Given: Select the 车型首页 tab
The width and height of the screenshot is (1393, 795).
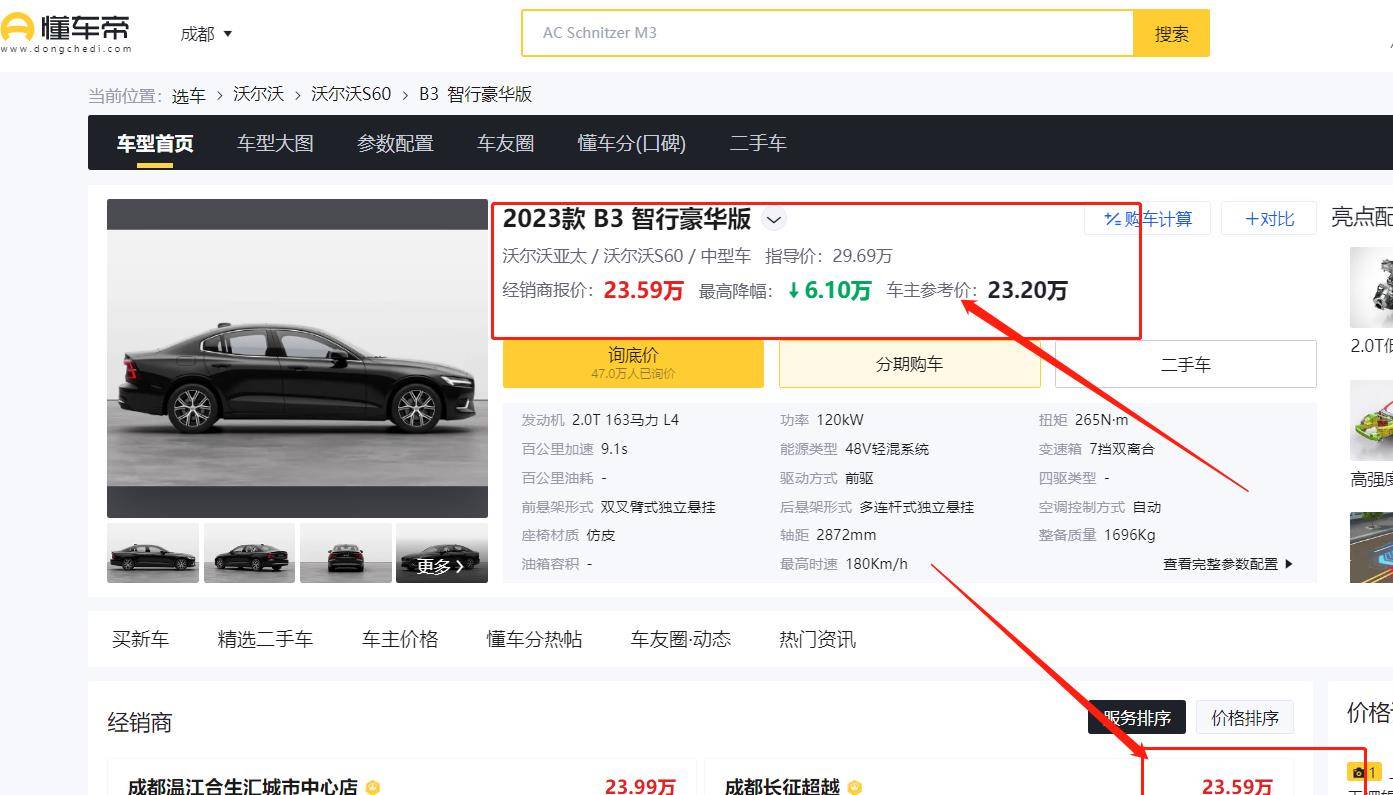Looking at the screenshot, I should tap(155, 143).
